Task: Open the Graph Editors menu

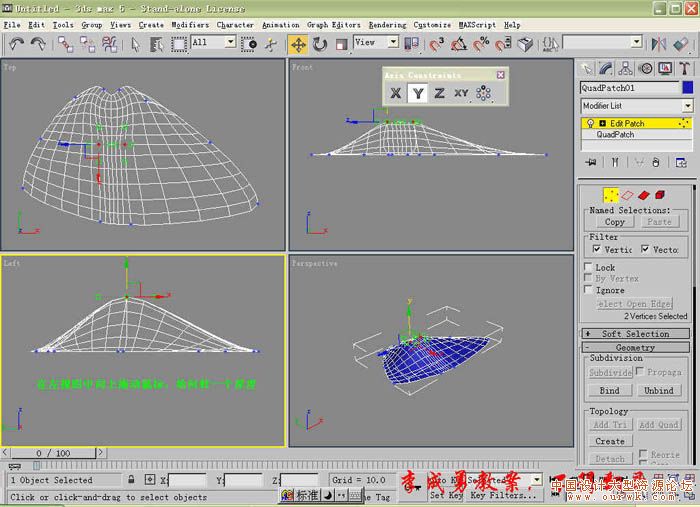Action: [x=333, y=25]
